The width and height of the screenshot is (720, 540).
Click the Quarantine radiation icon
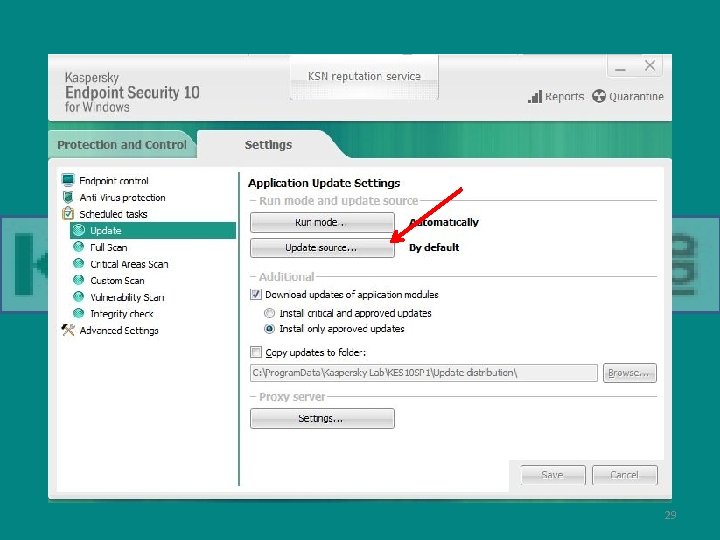pos(598,96)
